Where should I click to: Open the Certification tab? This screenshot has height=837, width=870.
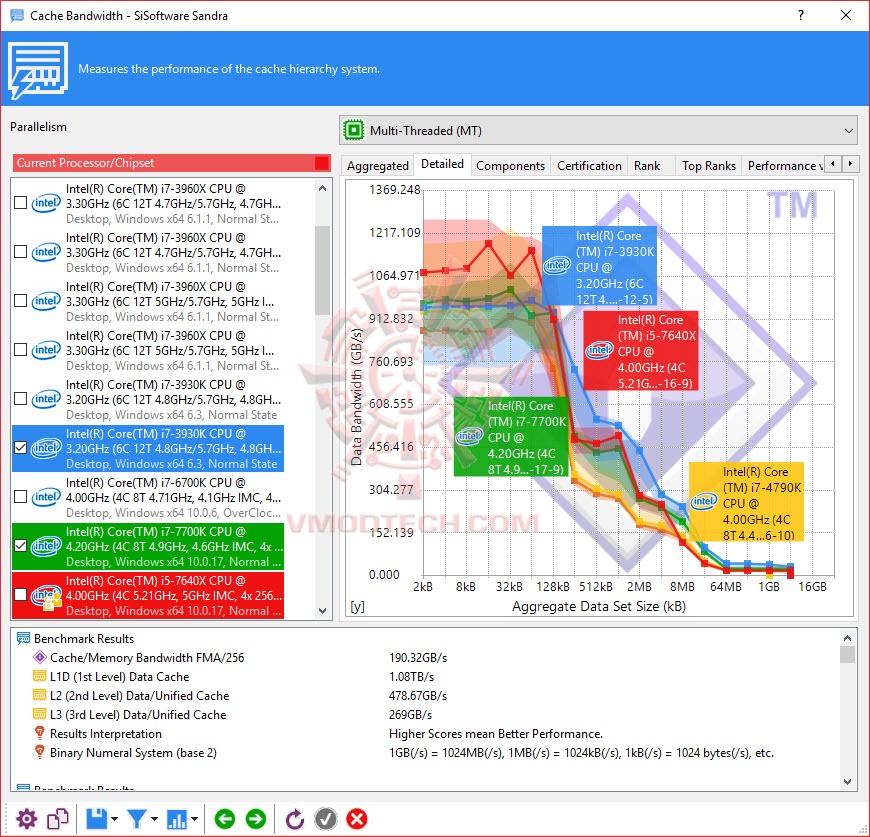(589, 165)
